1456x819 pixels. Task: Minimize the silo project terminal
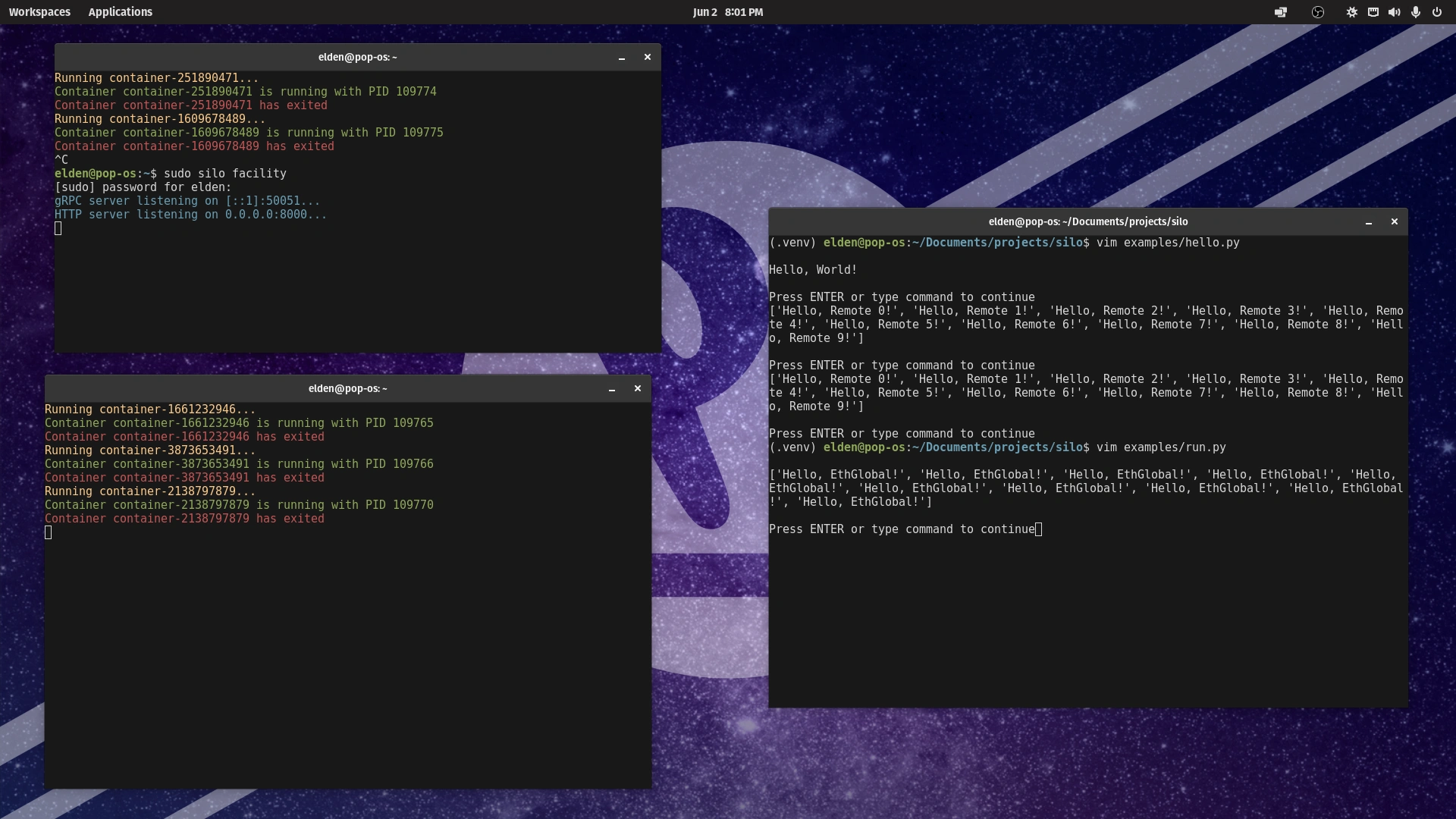click(x=1369, y=222)
